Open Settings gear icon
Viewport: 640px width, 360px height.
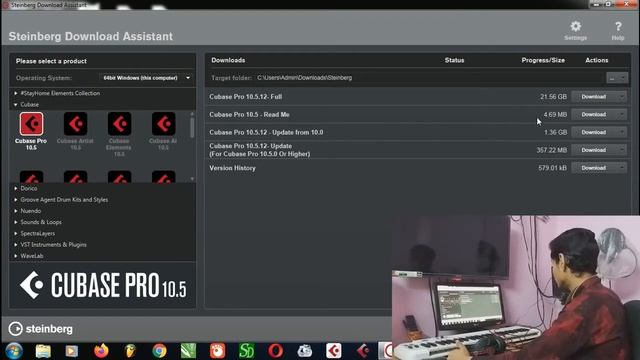576,27
